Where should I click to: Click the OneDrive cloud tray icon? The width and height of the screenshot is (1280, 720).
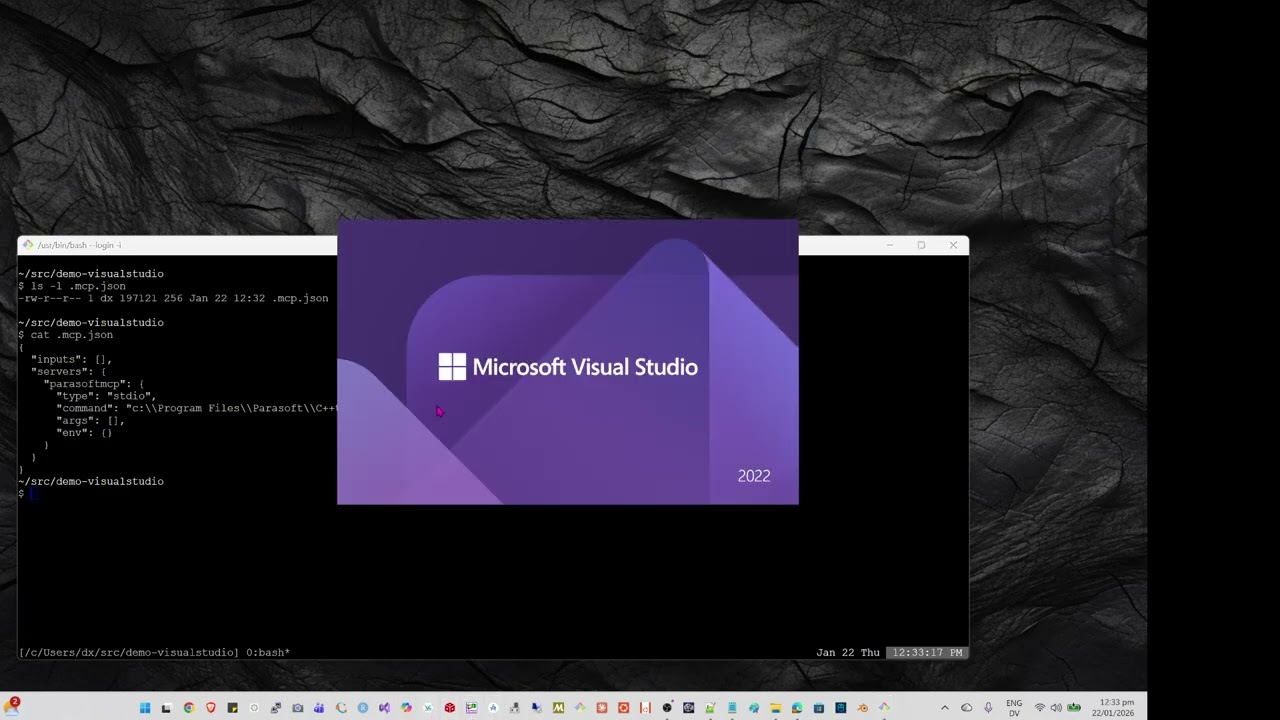(x=966, y=708)
